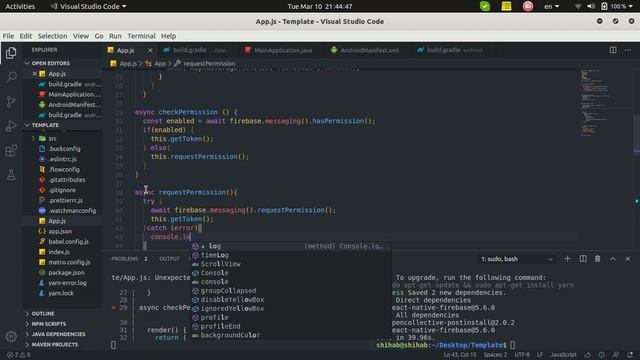The height and width of the screenshot is (360, 640).
Task: Open system volume control
Action: (x=591, y=6)
